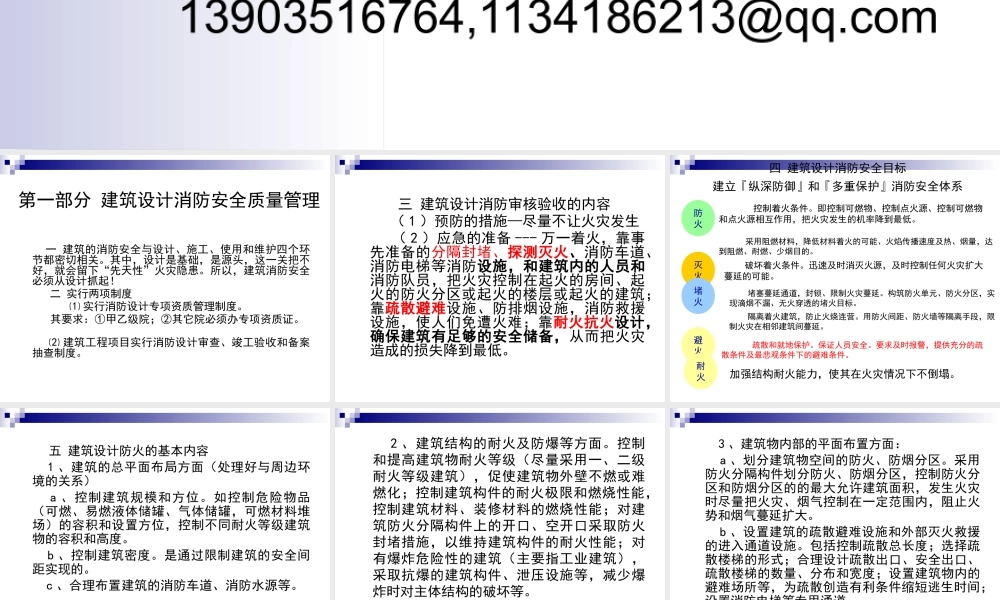Open slide thumbnail titled 五 建筑设计防火的基本内容

tap(165, 504)
